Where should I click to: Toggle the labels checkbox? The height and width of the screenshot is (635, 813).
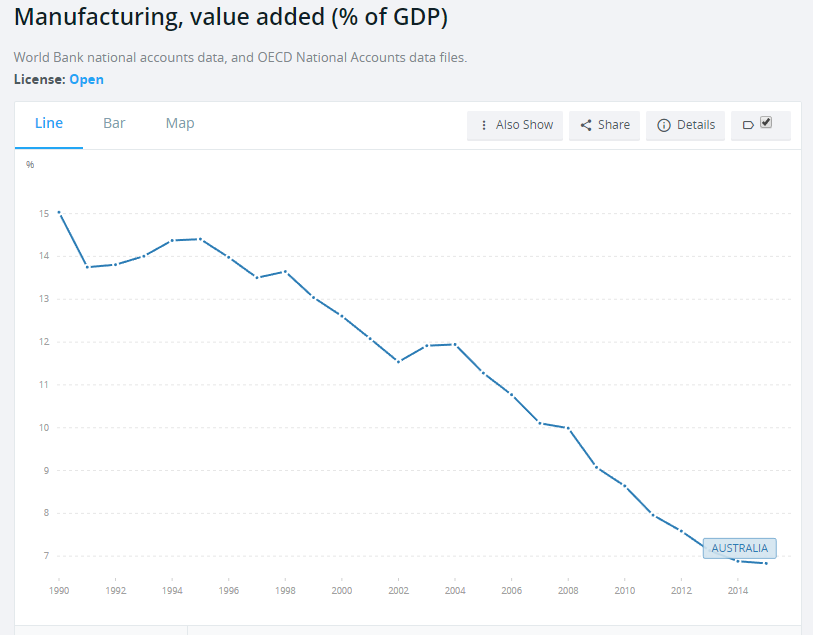(x=766, y=122)
